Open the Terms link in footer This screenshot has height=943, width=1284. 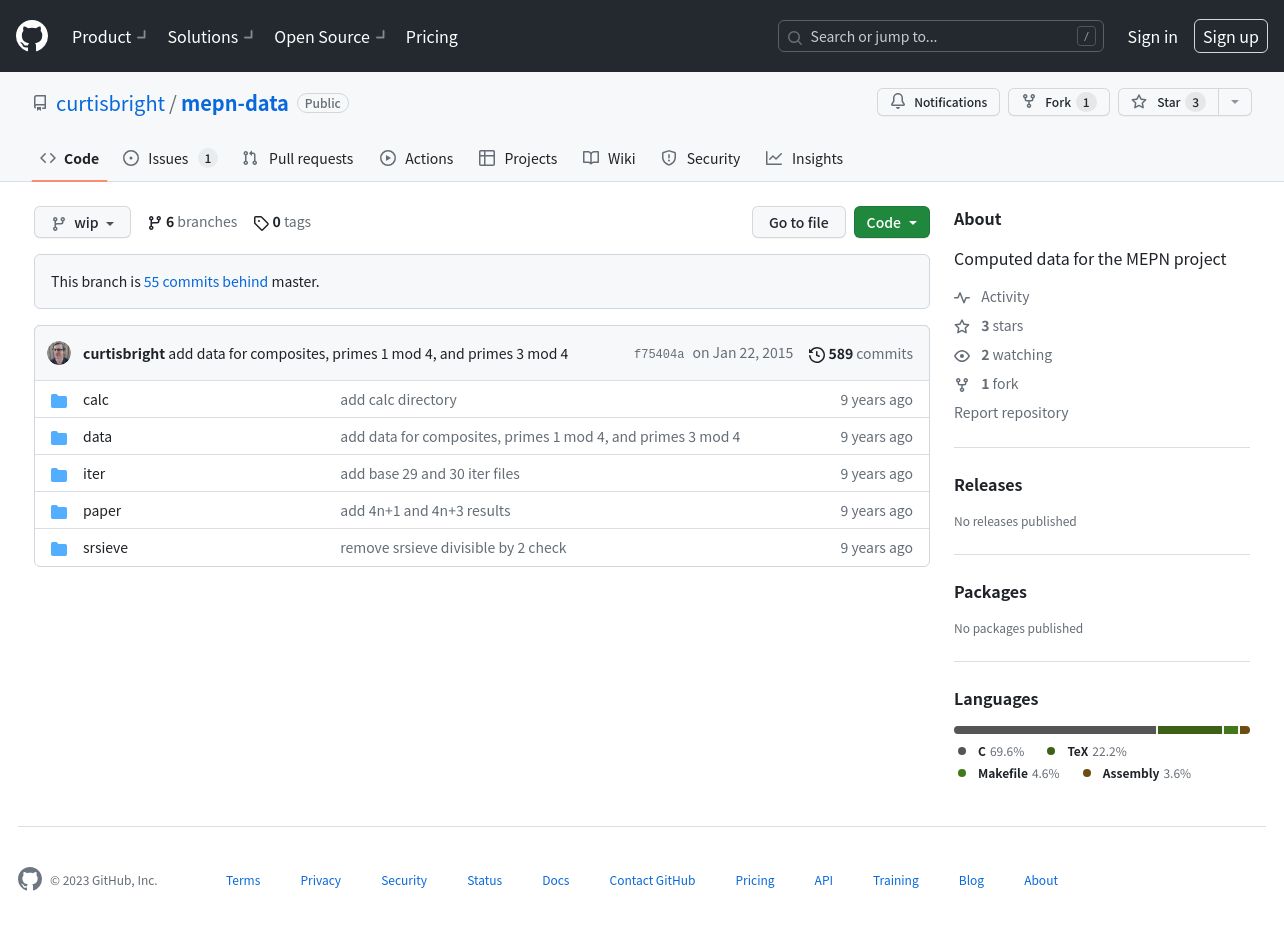243,881
